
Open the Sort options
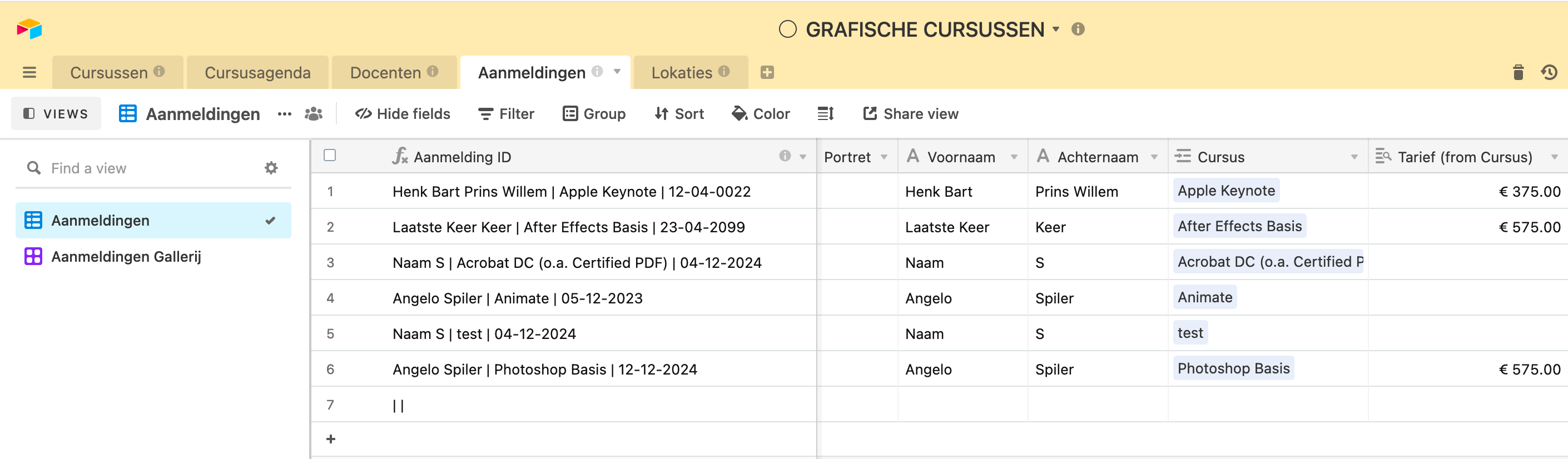point(679,114)
